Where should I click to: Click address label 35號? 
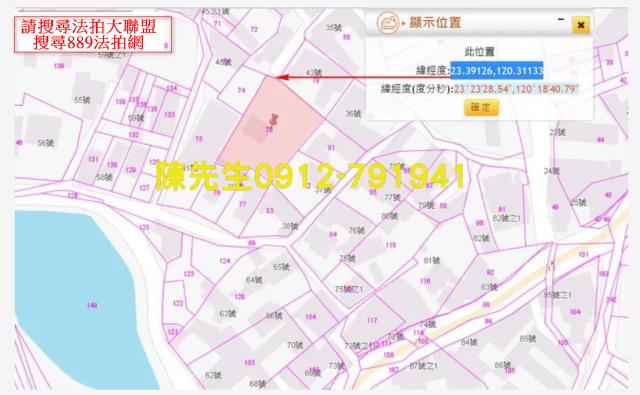(333, 28)
